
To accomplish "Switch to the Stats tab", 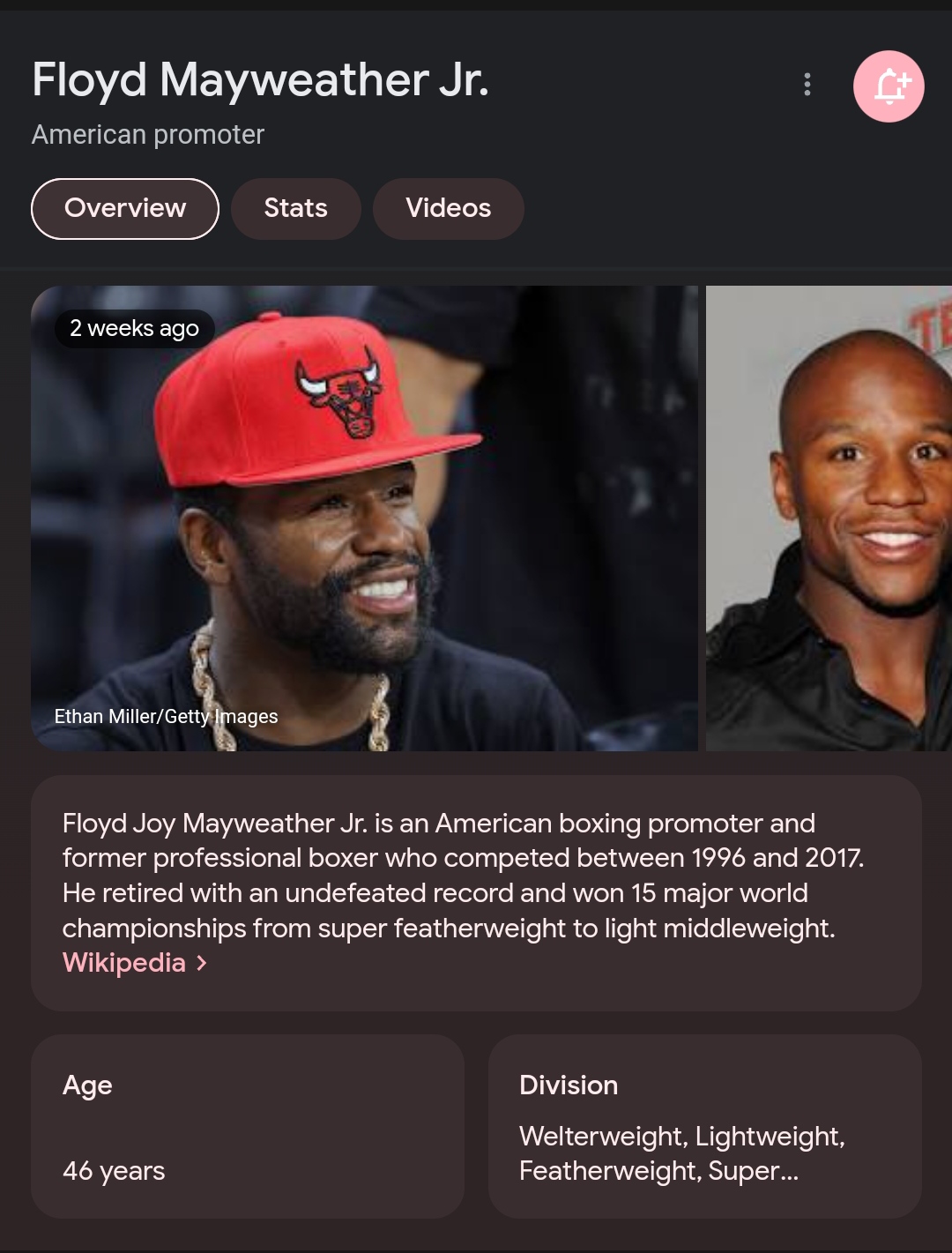I will coord(296,209).
